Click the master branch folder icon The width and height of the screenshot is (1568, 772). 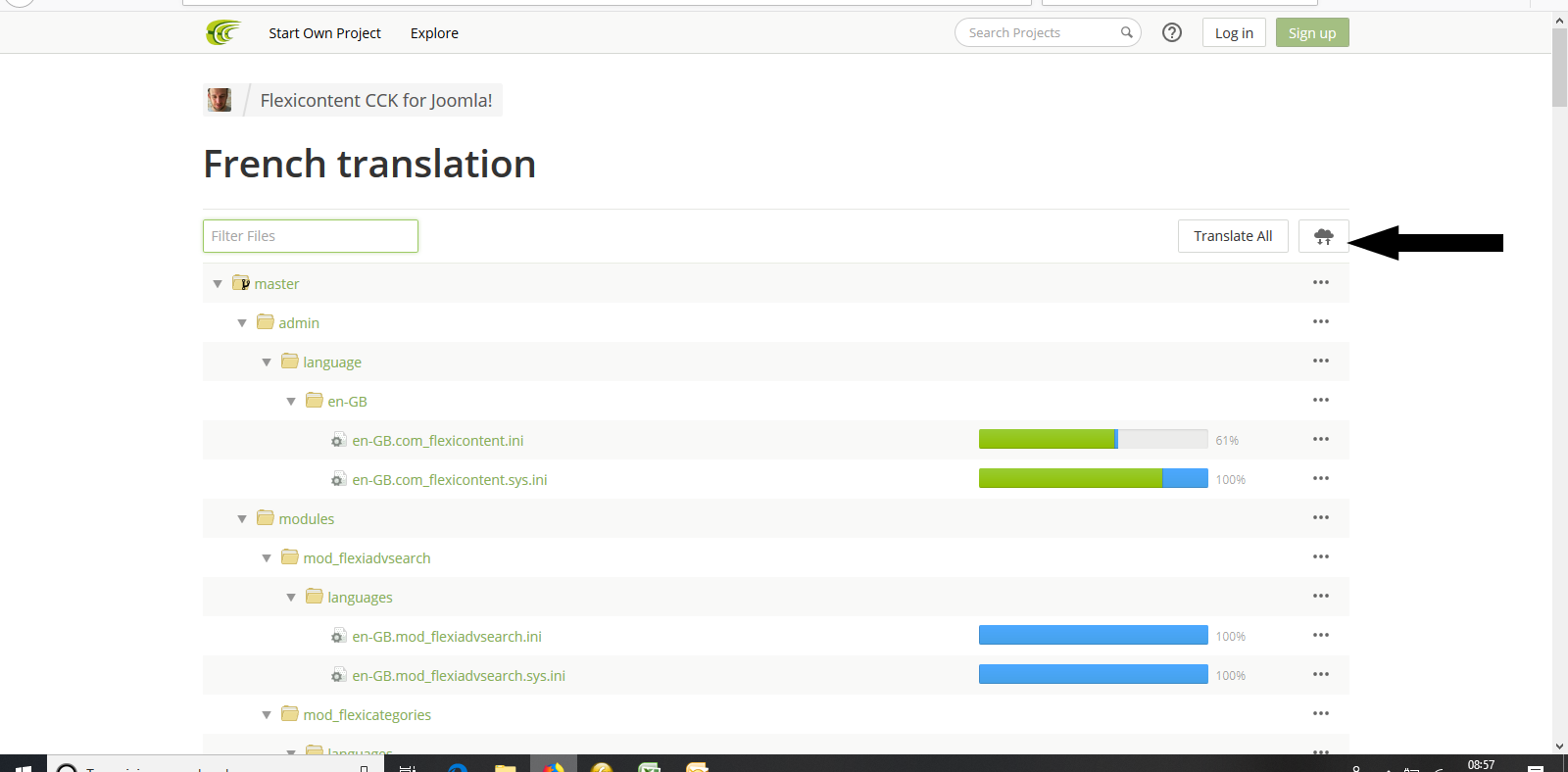click(241, 283)
